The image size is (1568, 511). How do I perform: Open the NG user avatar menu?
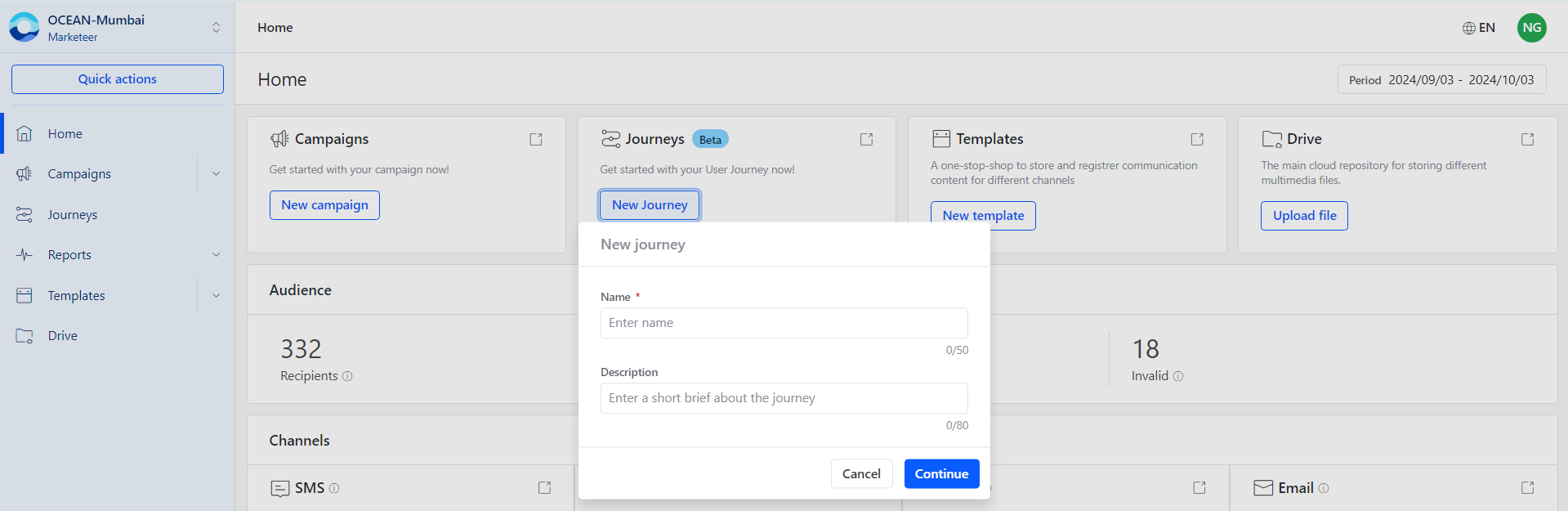coord(1532,27)
